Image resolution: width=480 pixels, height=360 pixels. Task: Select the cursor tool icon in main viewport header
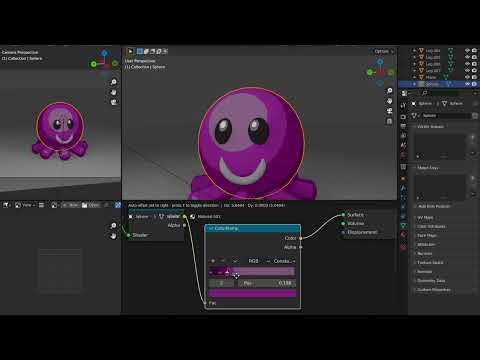[x=130, y=51]
